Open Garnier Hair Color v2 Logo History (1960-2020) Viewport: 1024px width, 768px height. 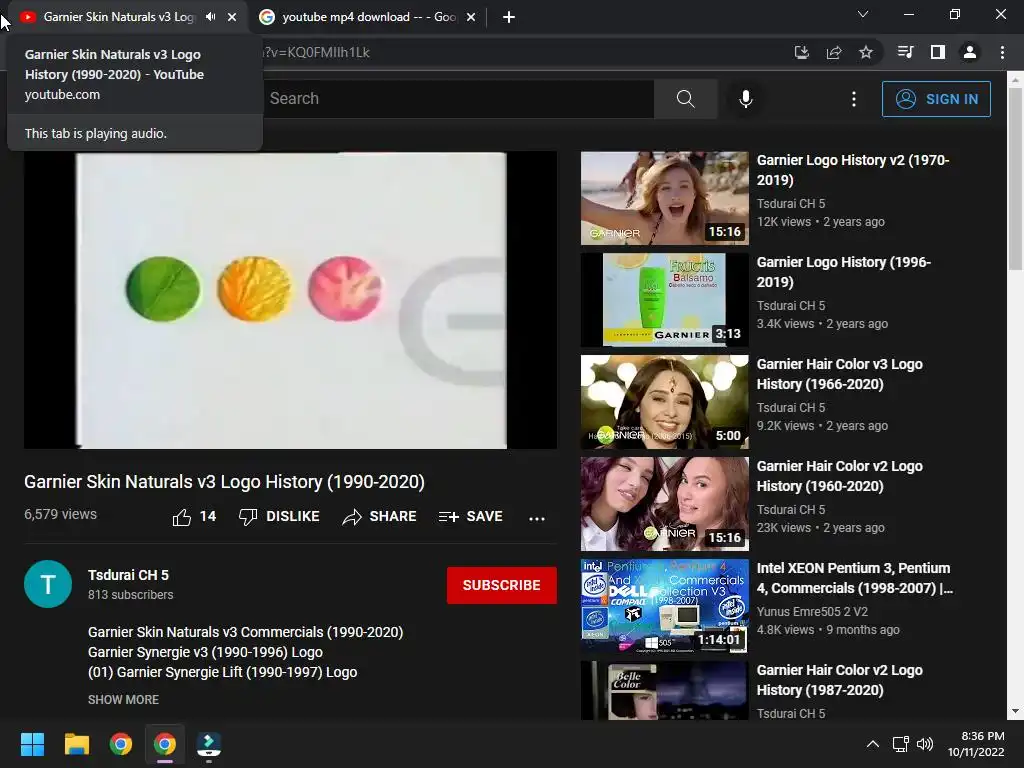pos(839,475)
